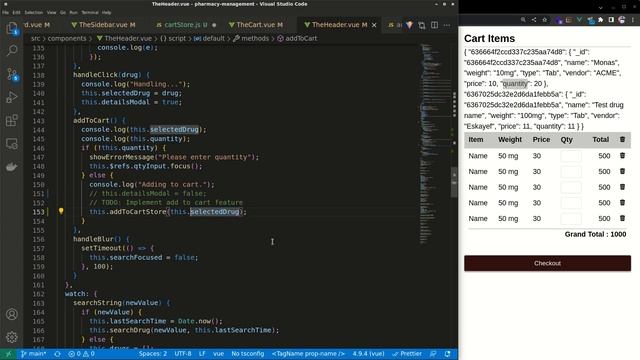Open the Run and Debug view

coord(12,97)
